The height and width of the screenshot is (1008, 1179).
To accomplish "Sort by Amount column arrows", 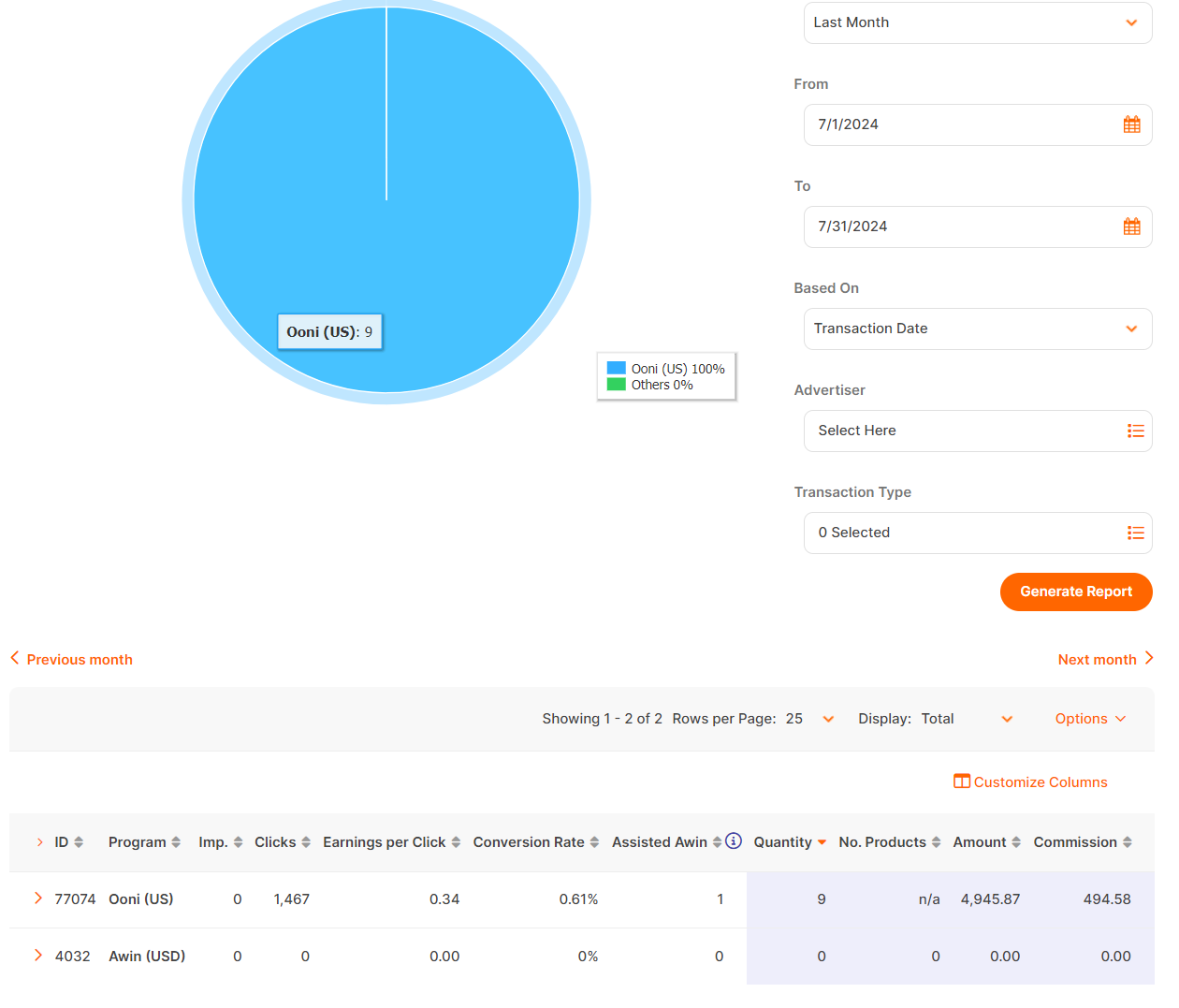I will pyautogui.click(x=1016, y=842).
